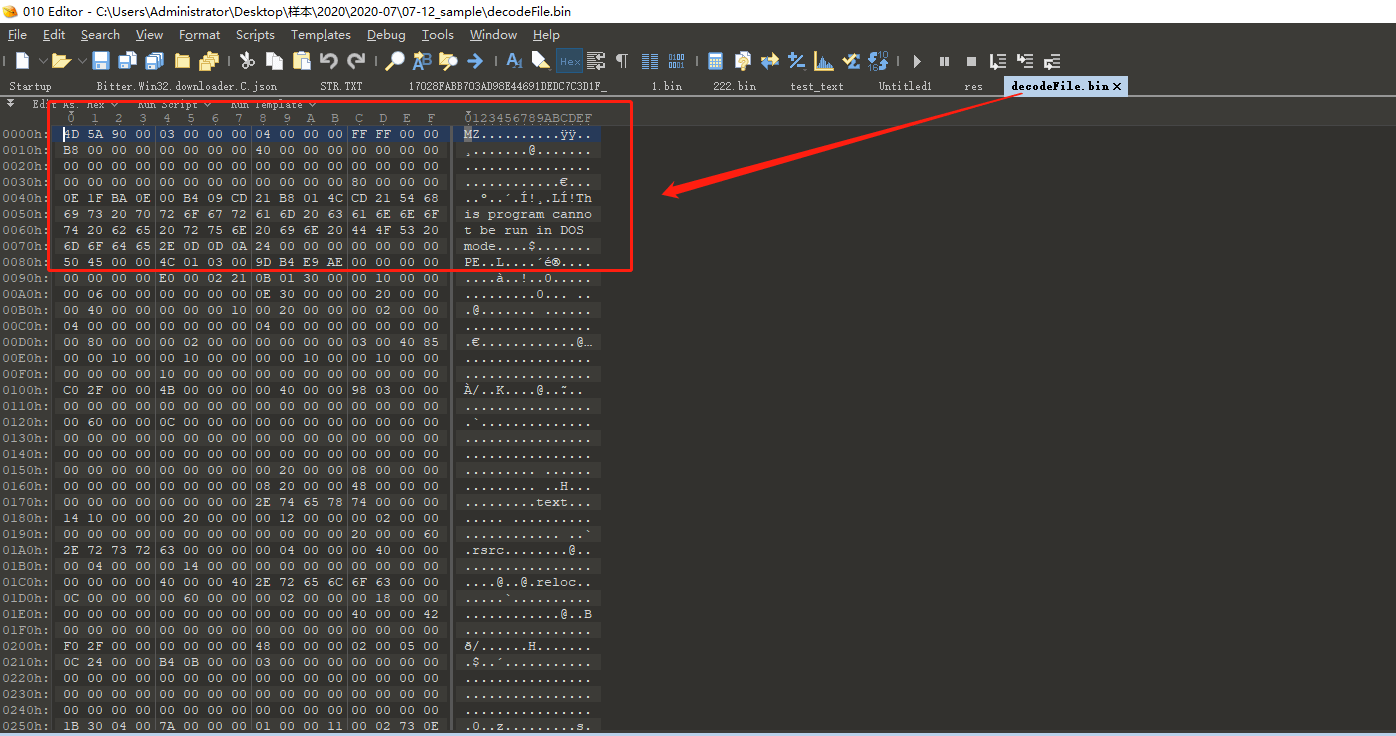Open the Histogram chart icon
1396x736 pixels.
(824, 61)
